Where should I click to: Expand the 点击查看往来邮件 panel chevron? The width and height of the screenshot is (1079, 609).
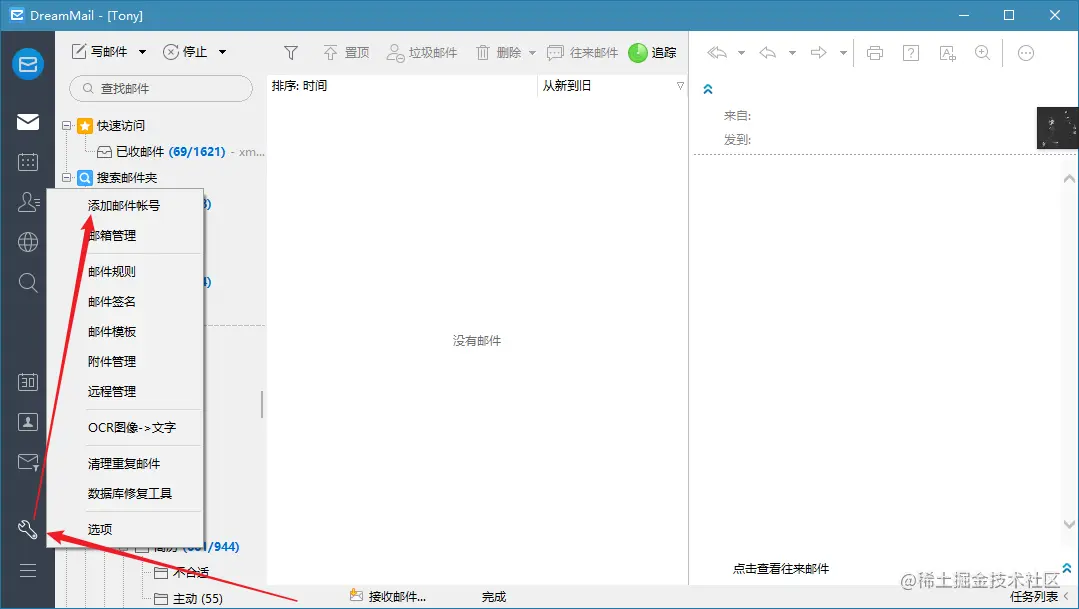[x=1067, y=568]
